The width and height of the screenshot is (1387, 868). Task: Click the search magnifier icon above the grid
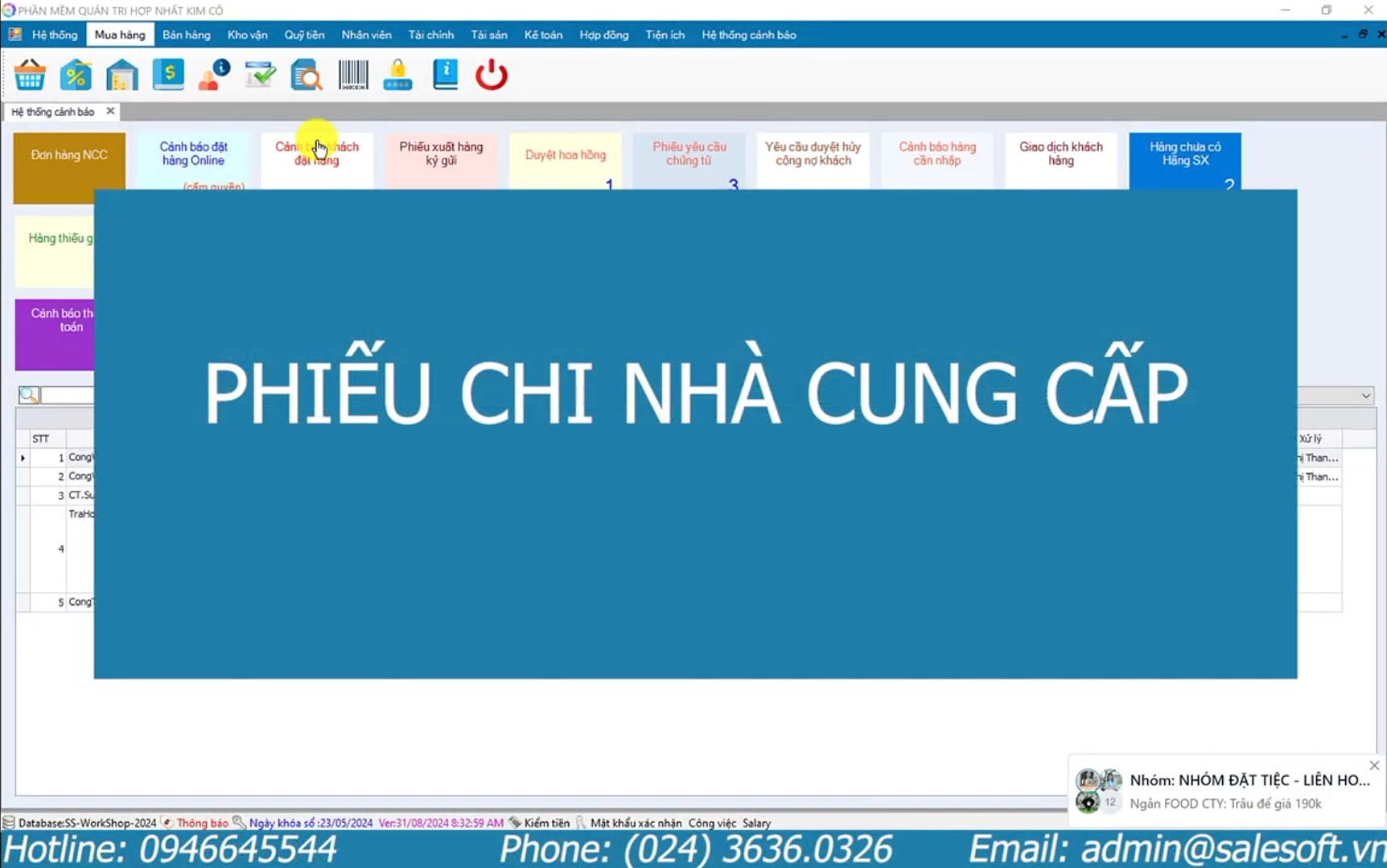pos(28,395)
